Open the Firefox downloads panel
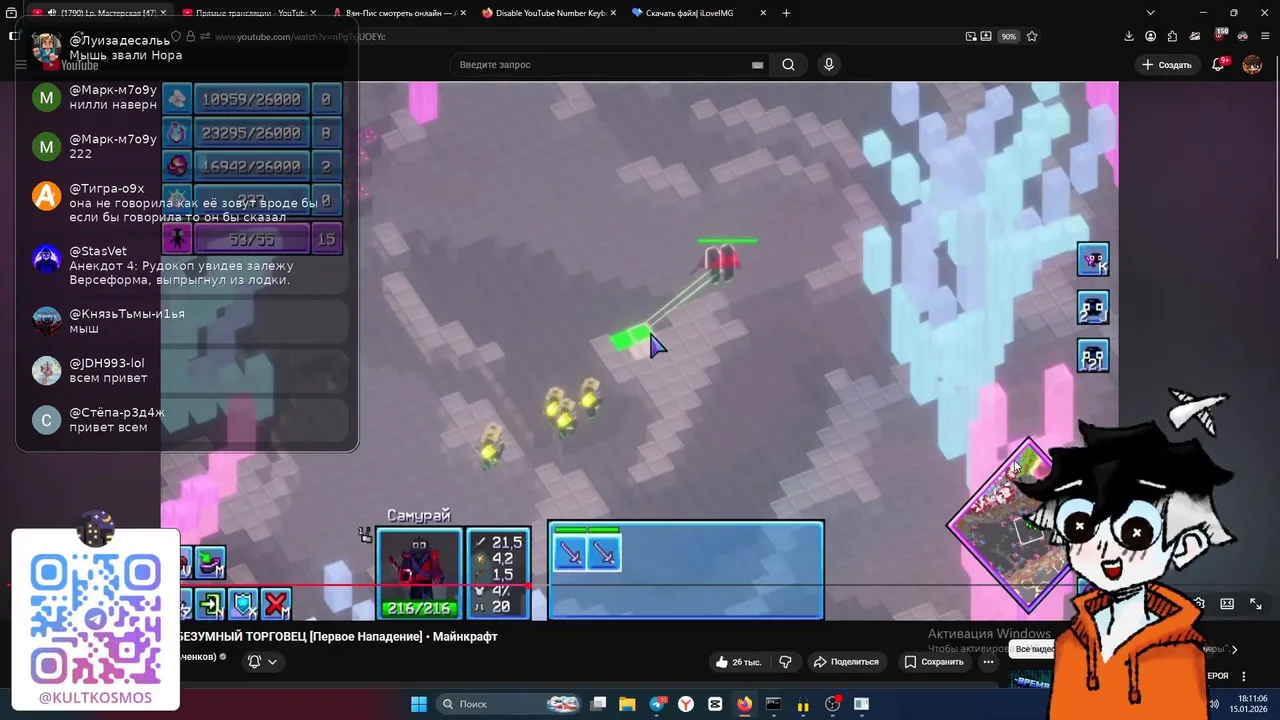This screenshot has width=1280, height=720. (x=1129, y=36)
